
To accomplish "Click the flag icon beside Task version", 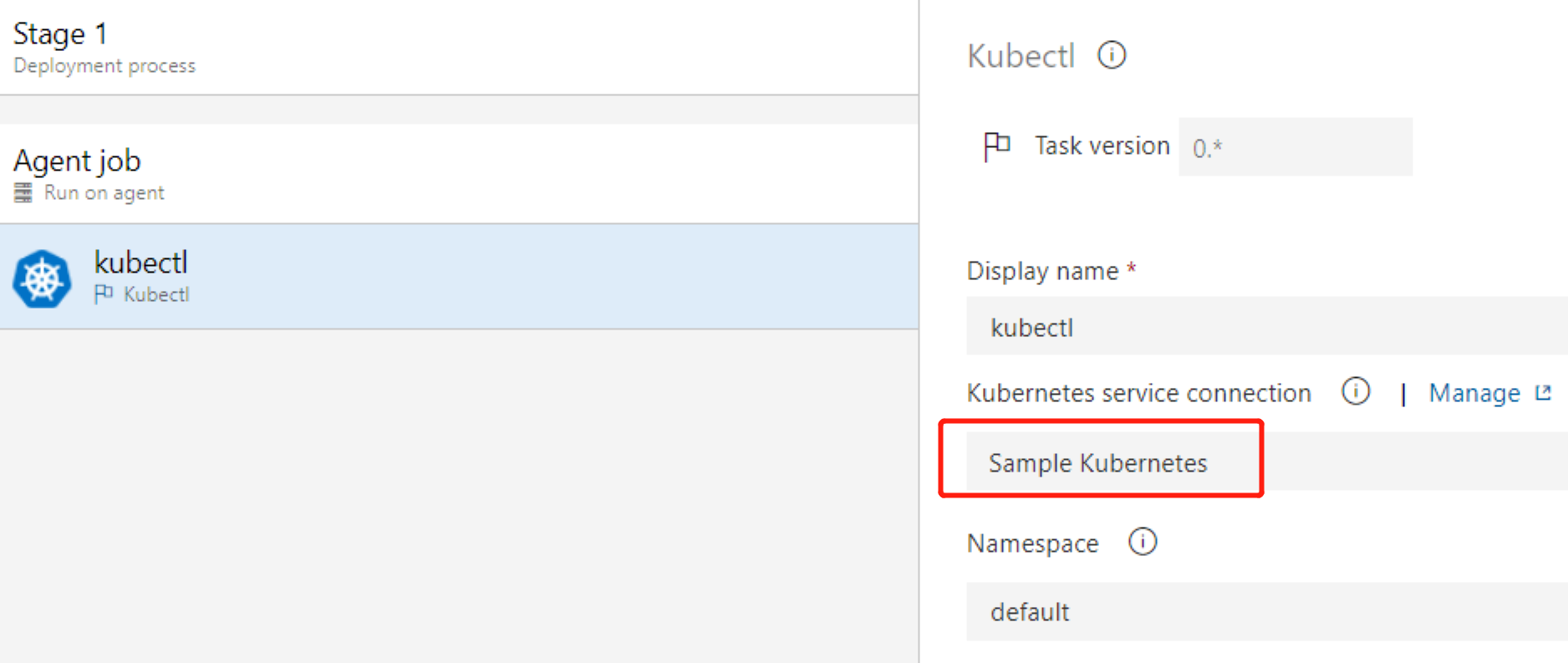I will 996,146.
